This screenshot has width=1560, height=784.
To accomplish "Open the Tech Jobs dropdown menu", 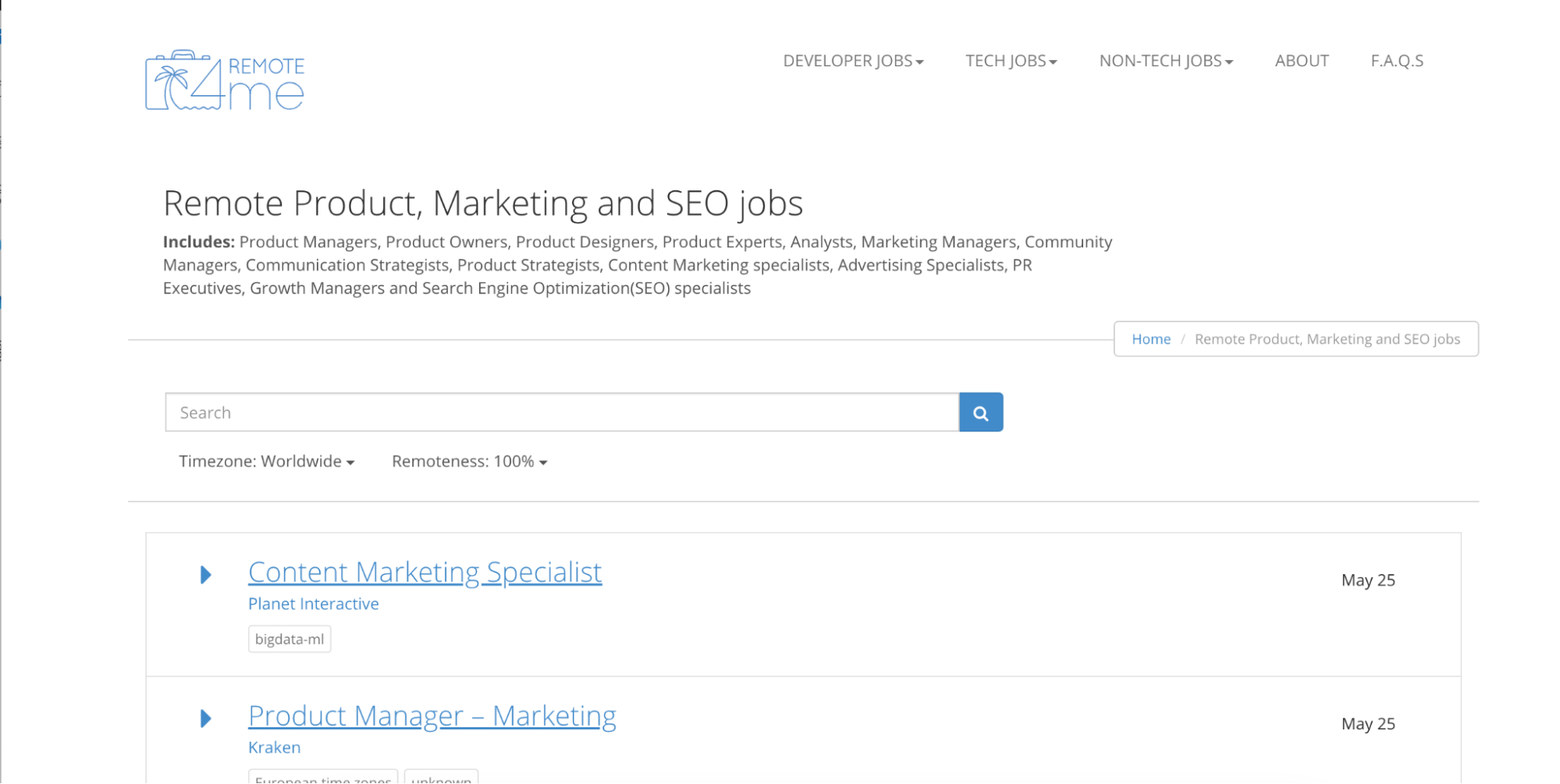I will point(1011,61).
